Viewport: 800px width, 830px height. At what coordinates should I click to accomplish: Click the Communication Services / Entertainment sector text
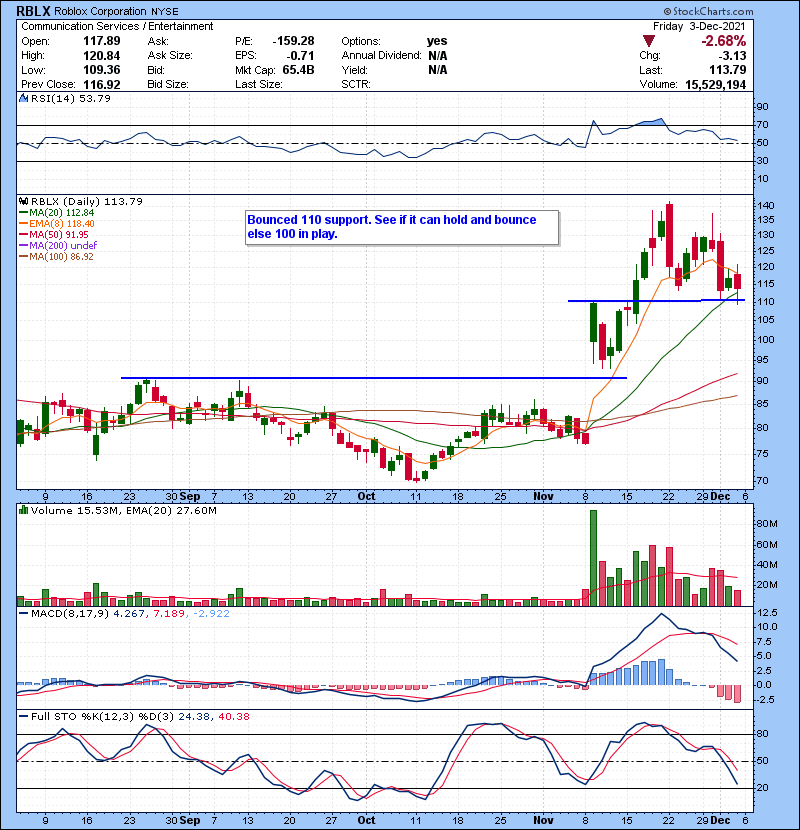pyautogui.click(x=117, y=26)
